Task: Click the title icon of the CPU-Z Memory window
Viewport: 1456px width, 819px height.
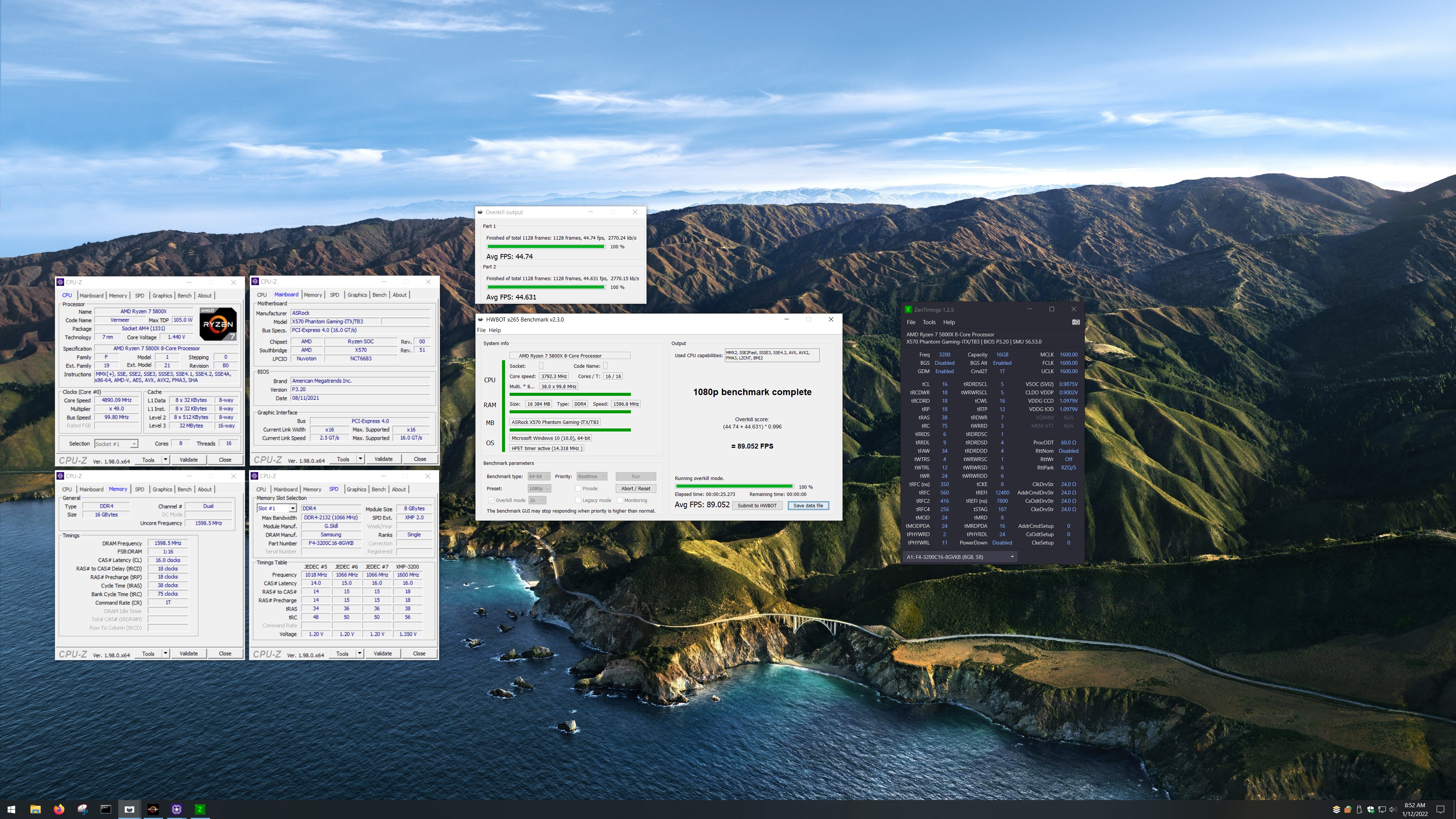Action: click(61, 476)
